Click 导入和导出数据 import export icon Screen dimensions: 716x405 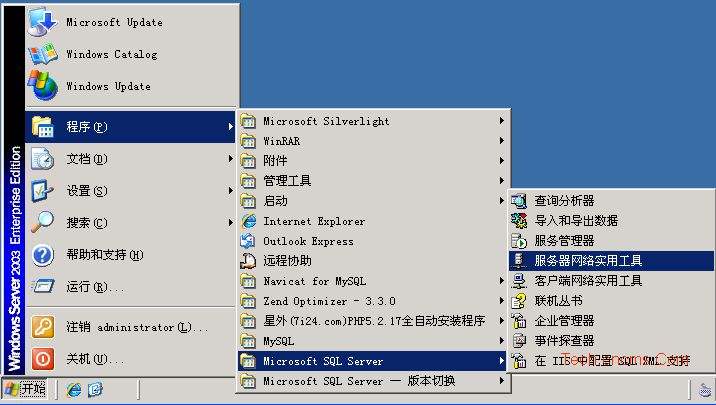pos(519,221)
